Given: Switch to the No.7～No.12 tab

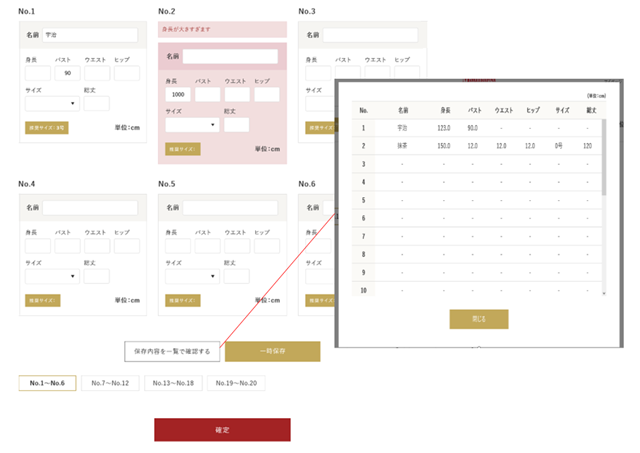Looking at the screenshot, I should [108, 383].
